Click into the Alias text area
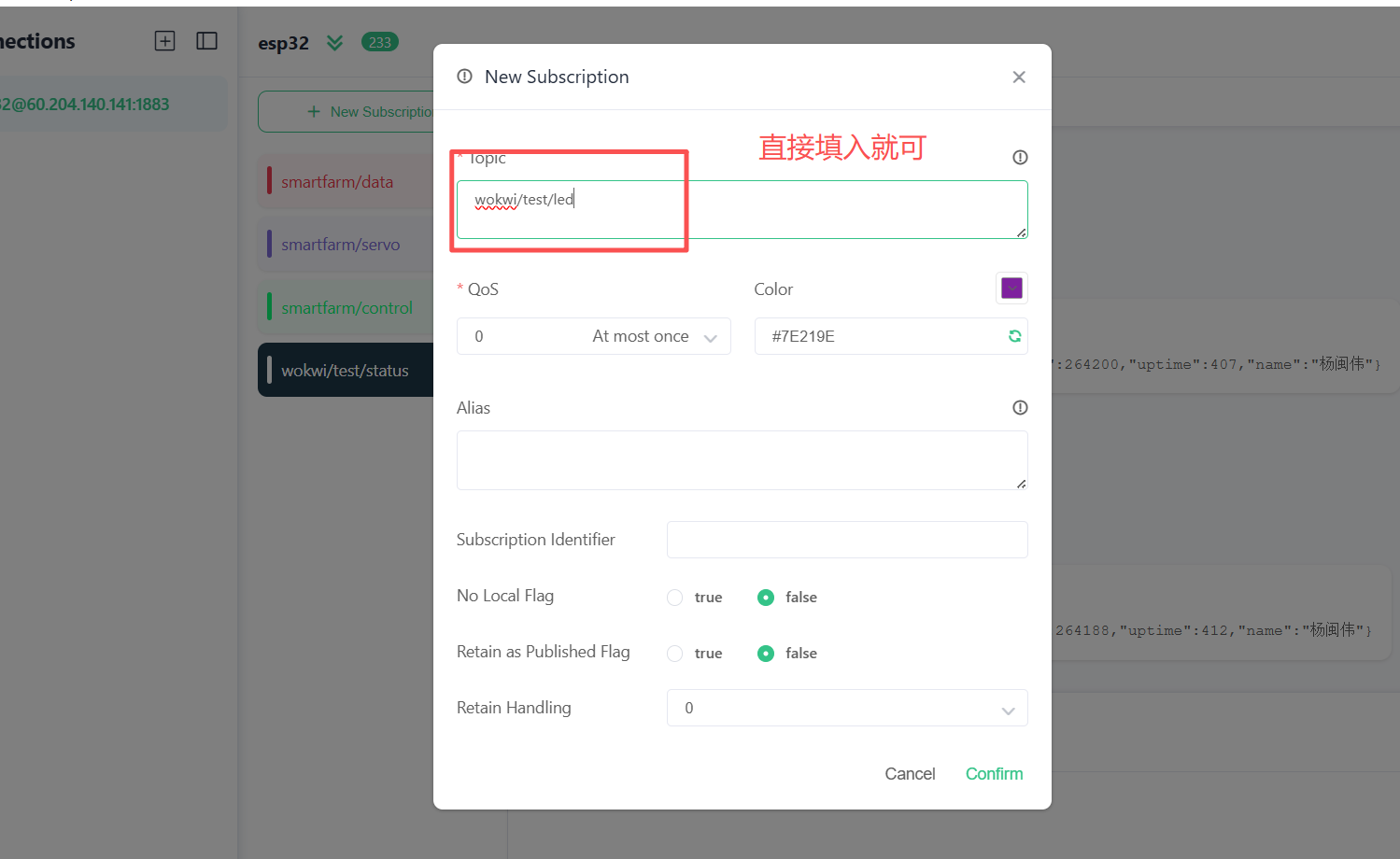 coord(741,460)
